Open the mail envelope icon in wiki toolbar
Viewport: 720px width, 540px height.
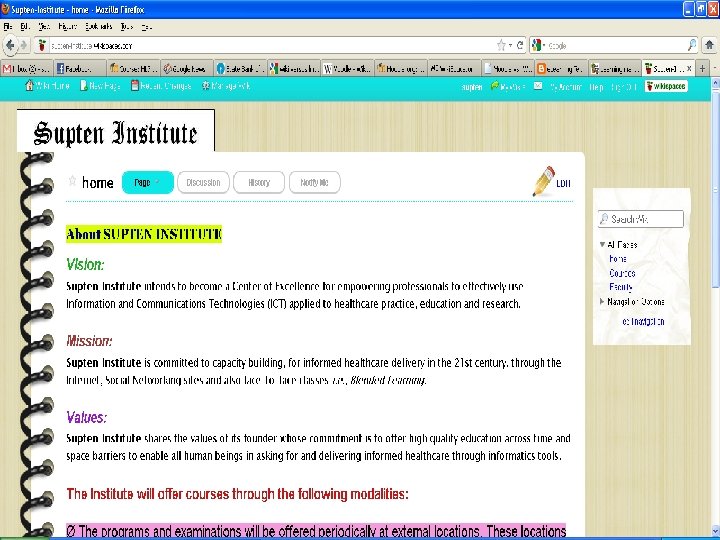click(538, 86)
